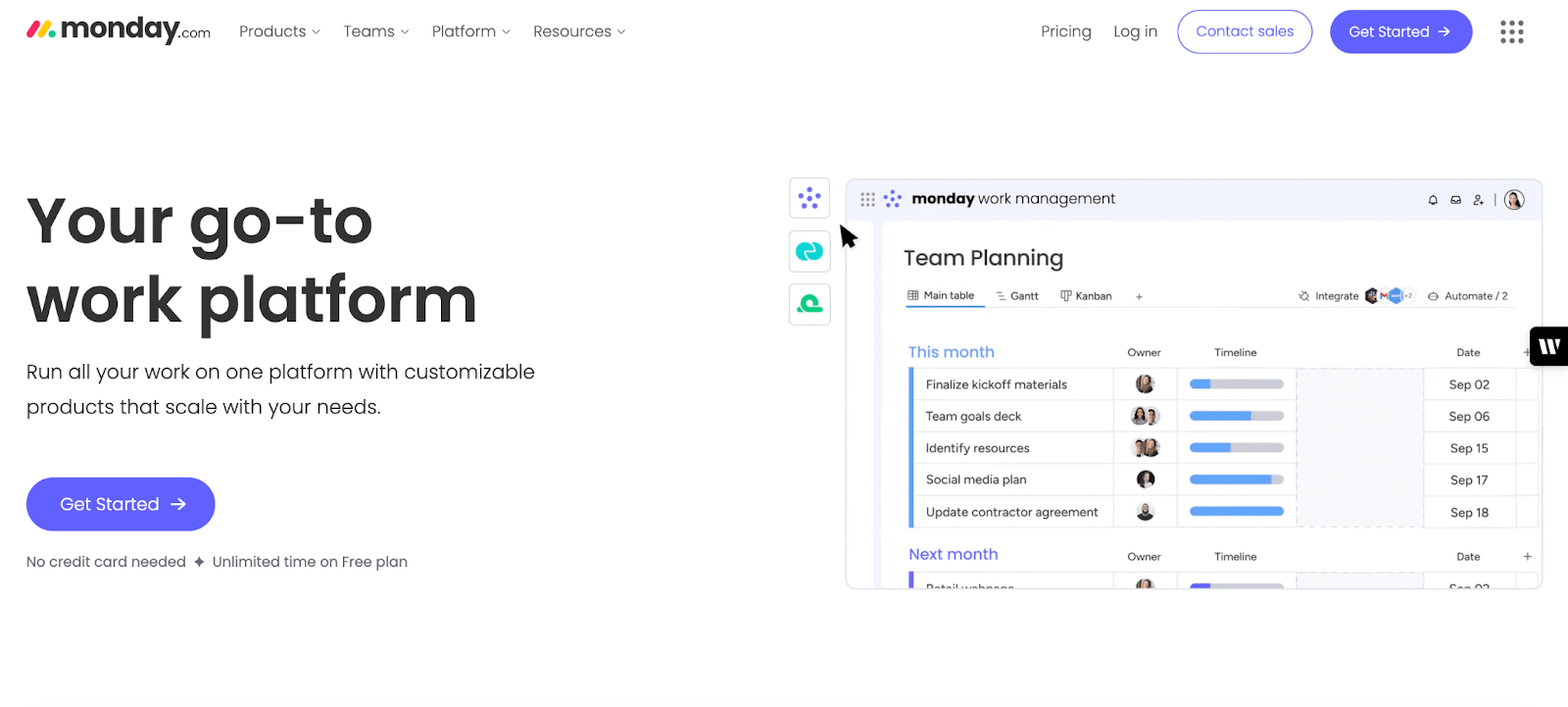Open the user profile avatar
This screenshot has height=707, width=1568.
[x=1514, y=200]
